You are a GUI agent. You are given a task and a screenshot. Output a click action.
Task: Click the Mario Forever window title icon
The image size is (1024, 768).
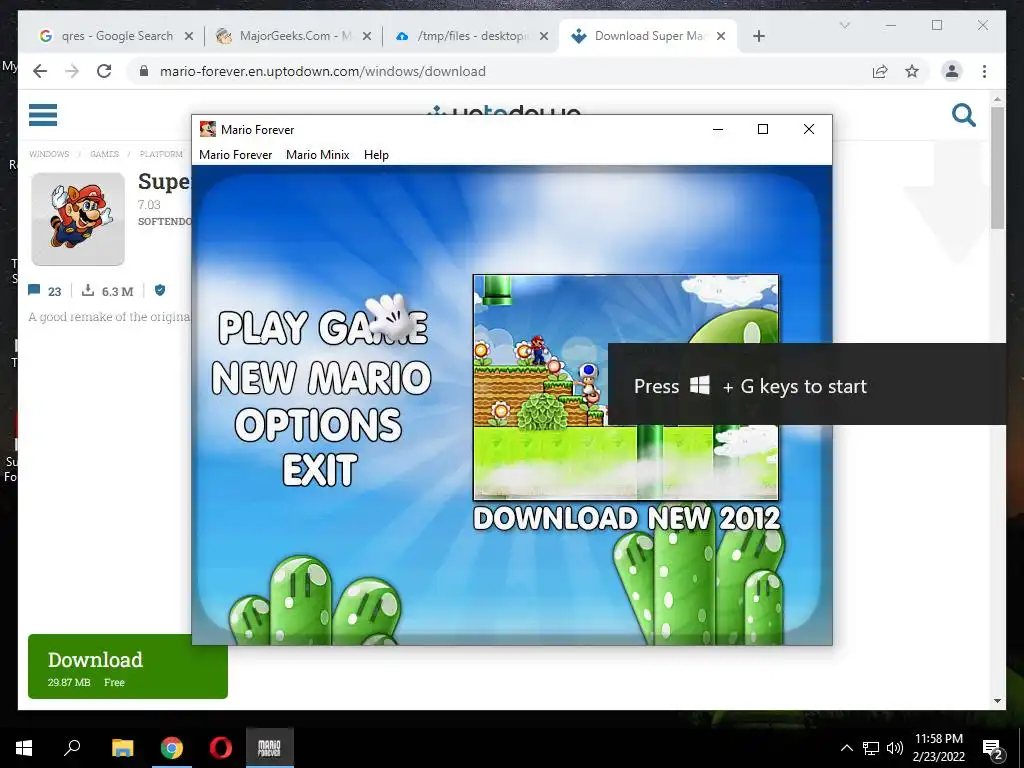(208, 129)
